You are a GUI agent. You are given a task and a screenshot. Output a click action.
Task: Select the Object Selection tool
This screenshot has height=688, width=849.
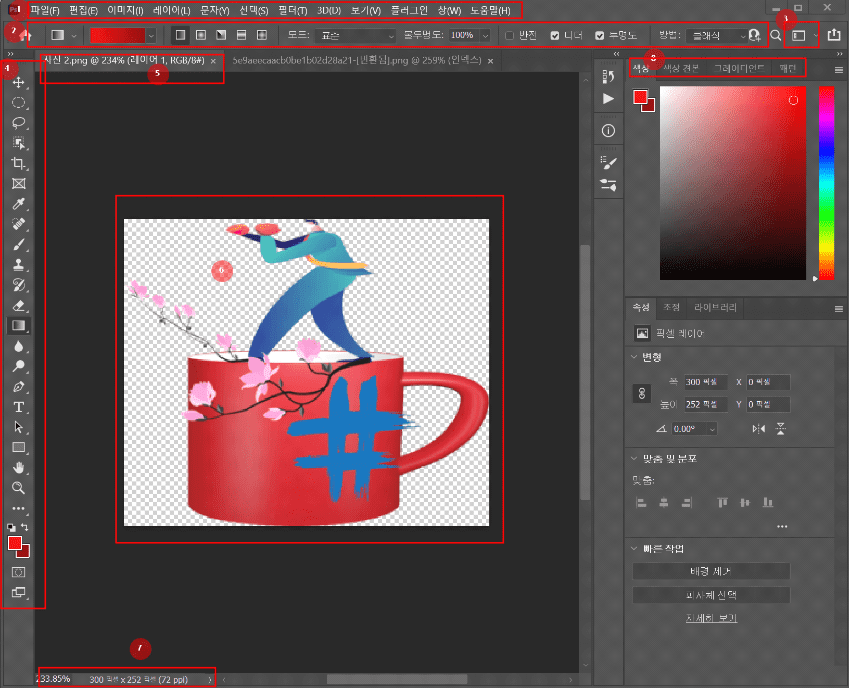18,143
